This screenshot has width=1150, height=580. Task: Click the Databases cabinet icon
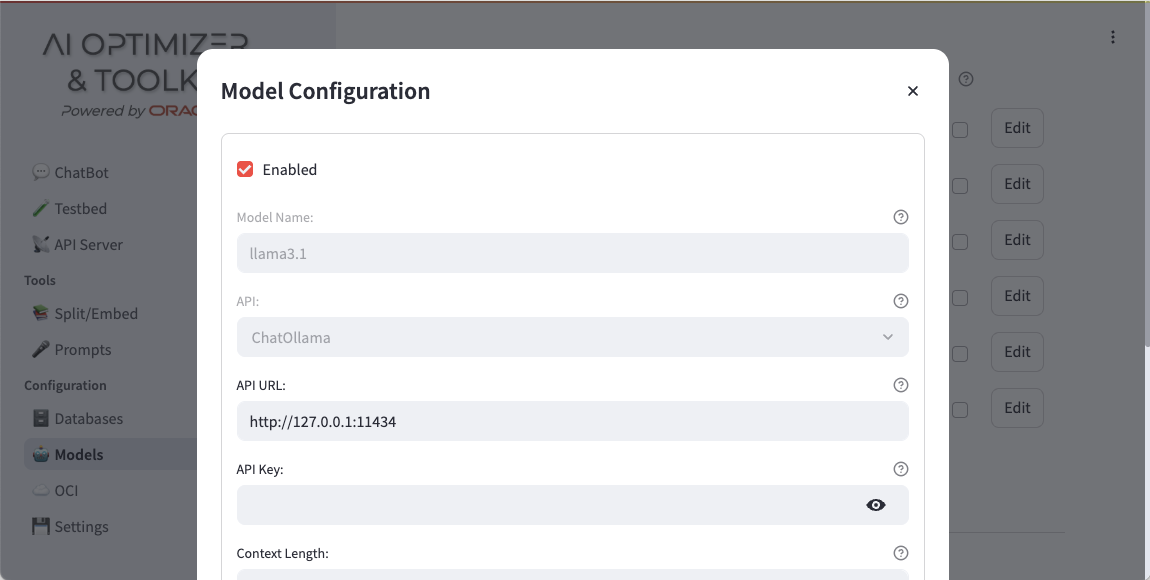(x=41, y=418)
